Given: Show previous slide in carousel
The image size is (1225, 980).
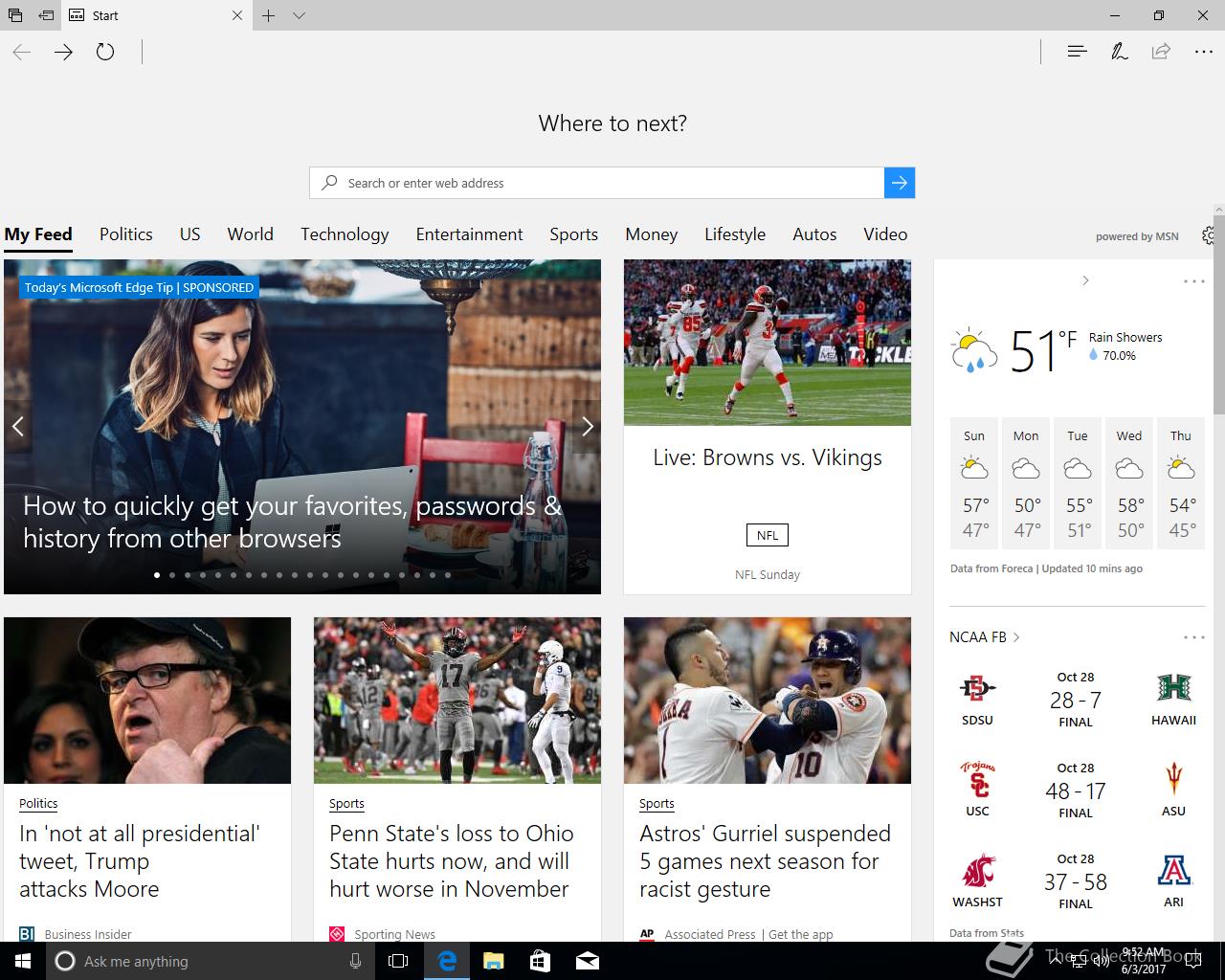Looking at the screenshot, I should [17, 427].
